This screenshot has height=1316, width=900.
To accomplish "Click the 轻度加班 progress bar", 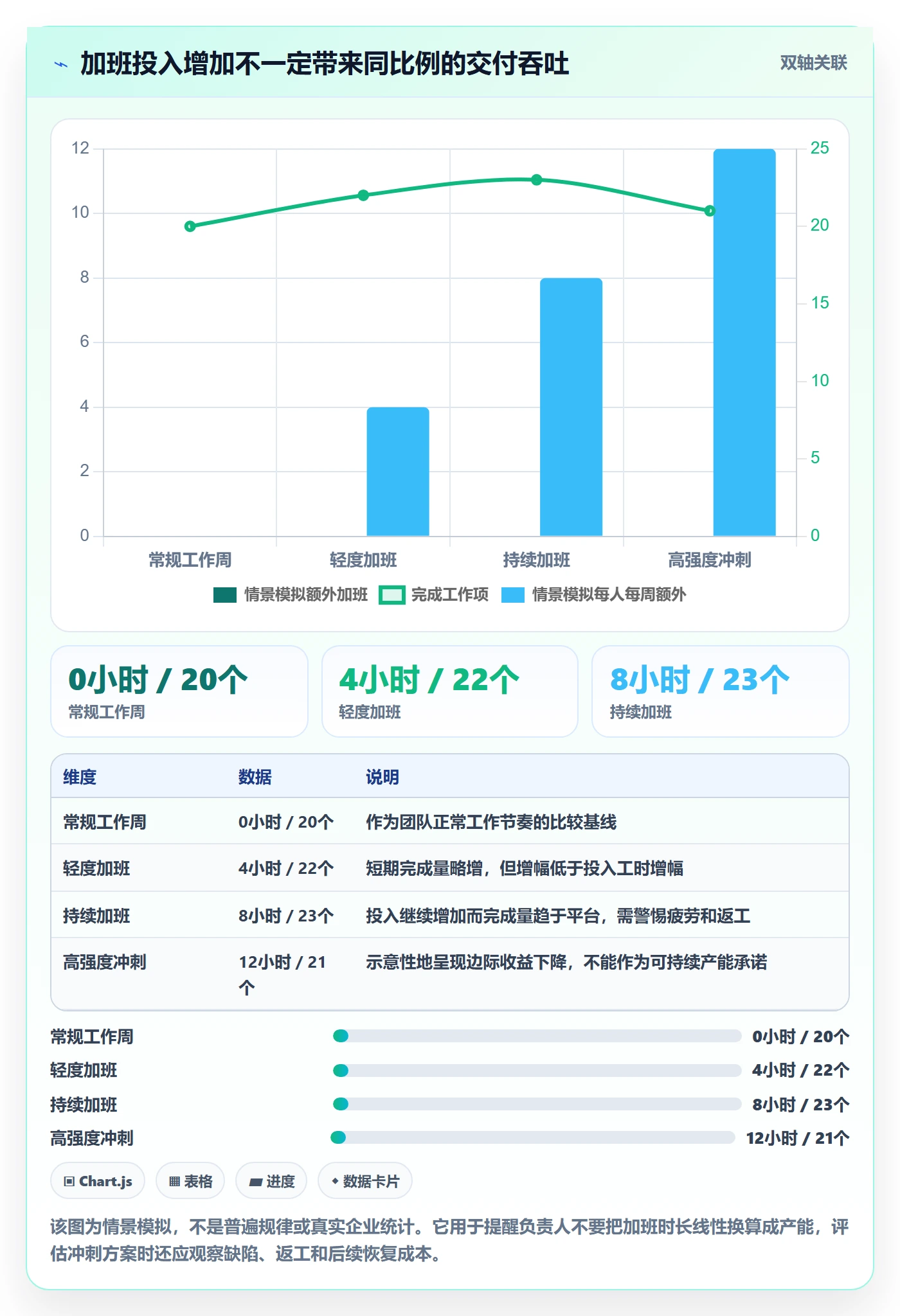I will 537,1071.
